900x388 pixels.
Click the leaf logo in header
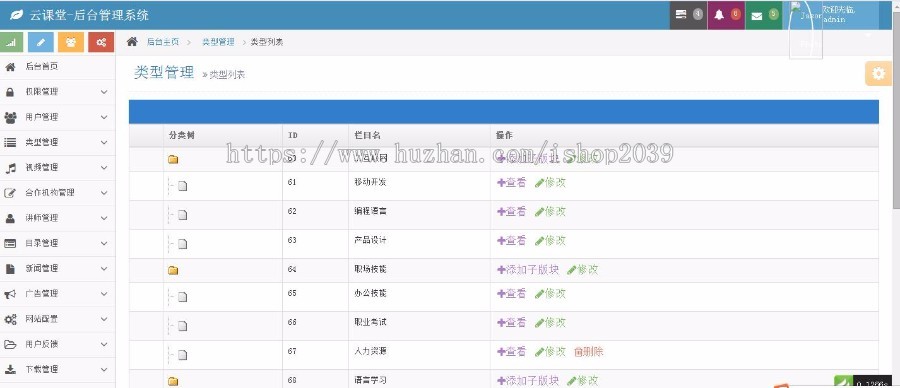17,15
